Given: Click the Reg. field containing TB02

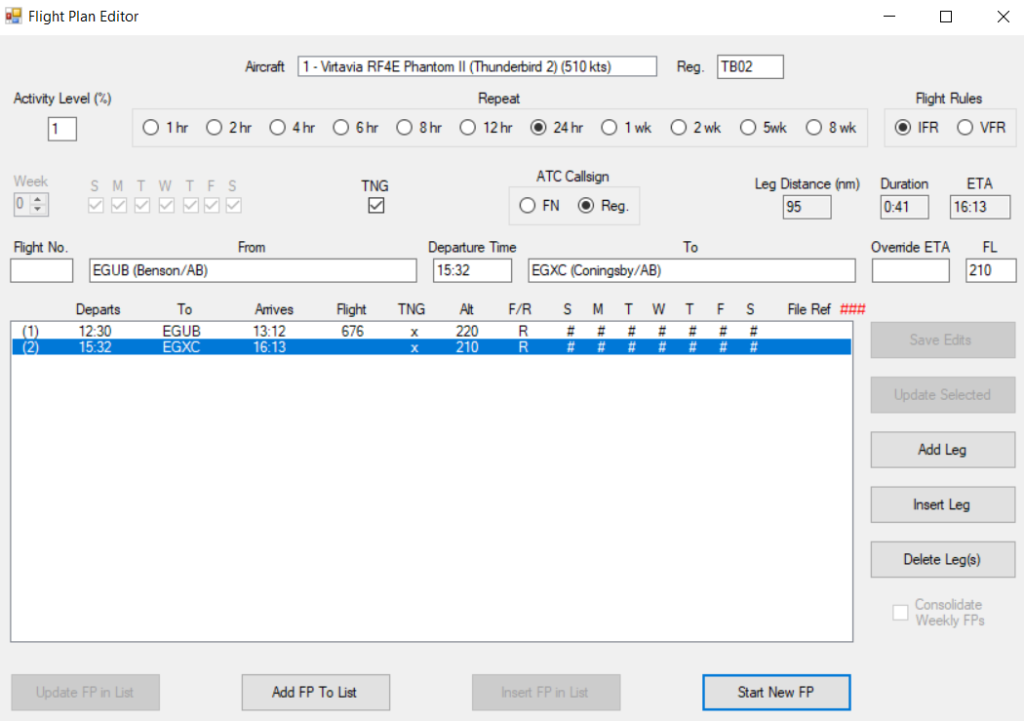Looking at the screenshot, I should click(749, 67).
